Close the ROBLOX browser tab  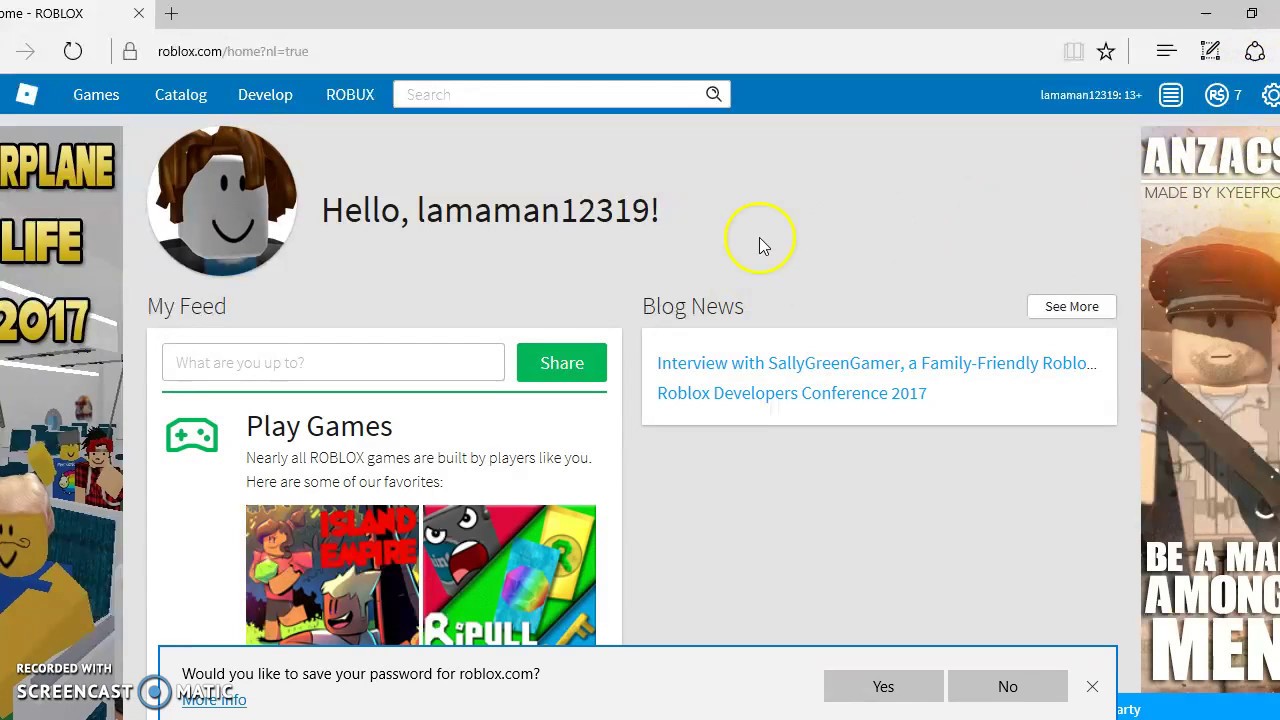click(x=139, y=14)
